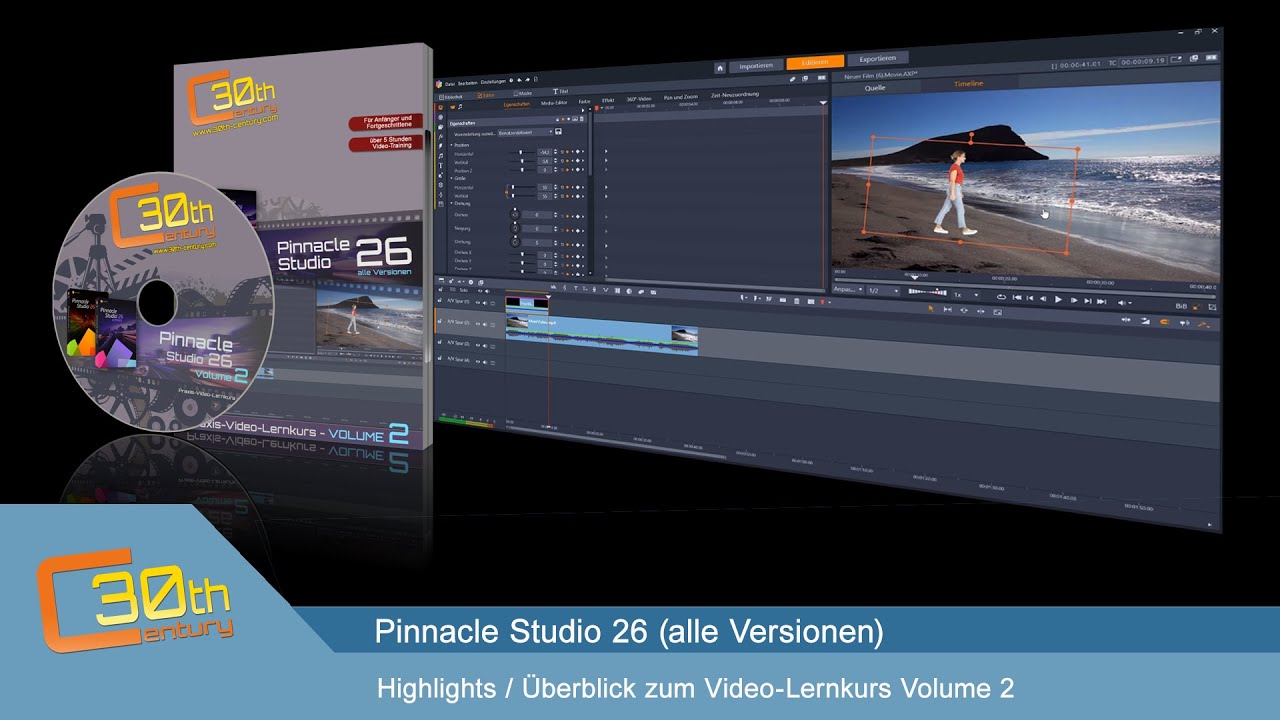This screenshot has height=720, width=1280.
Task: Select the Quelle preview tab
Action: click(875, 88)
